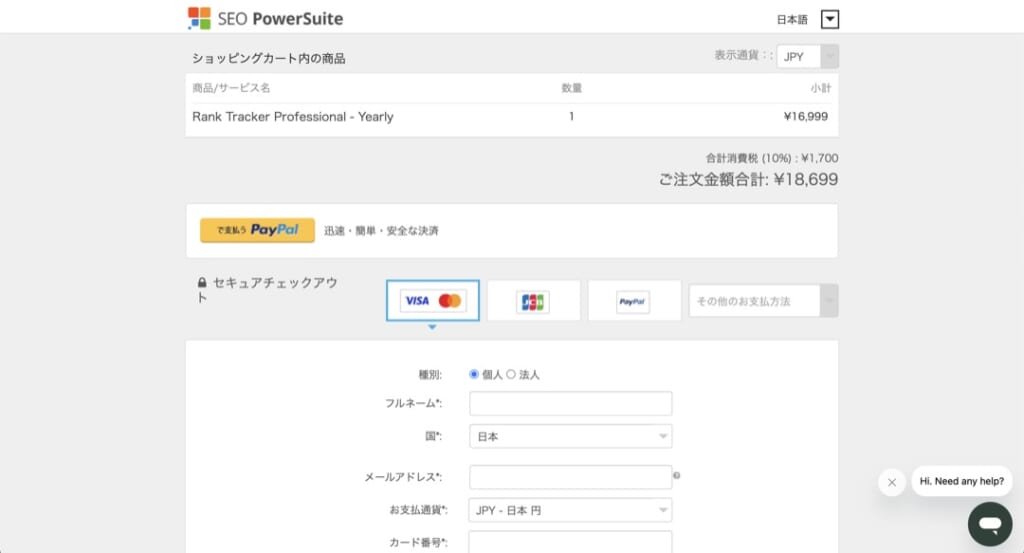The width and height of the screenshot is (1024, 553).
Task: Open the JPY display currency dropdown
Action: tap(807, 57)
